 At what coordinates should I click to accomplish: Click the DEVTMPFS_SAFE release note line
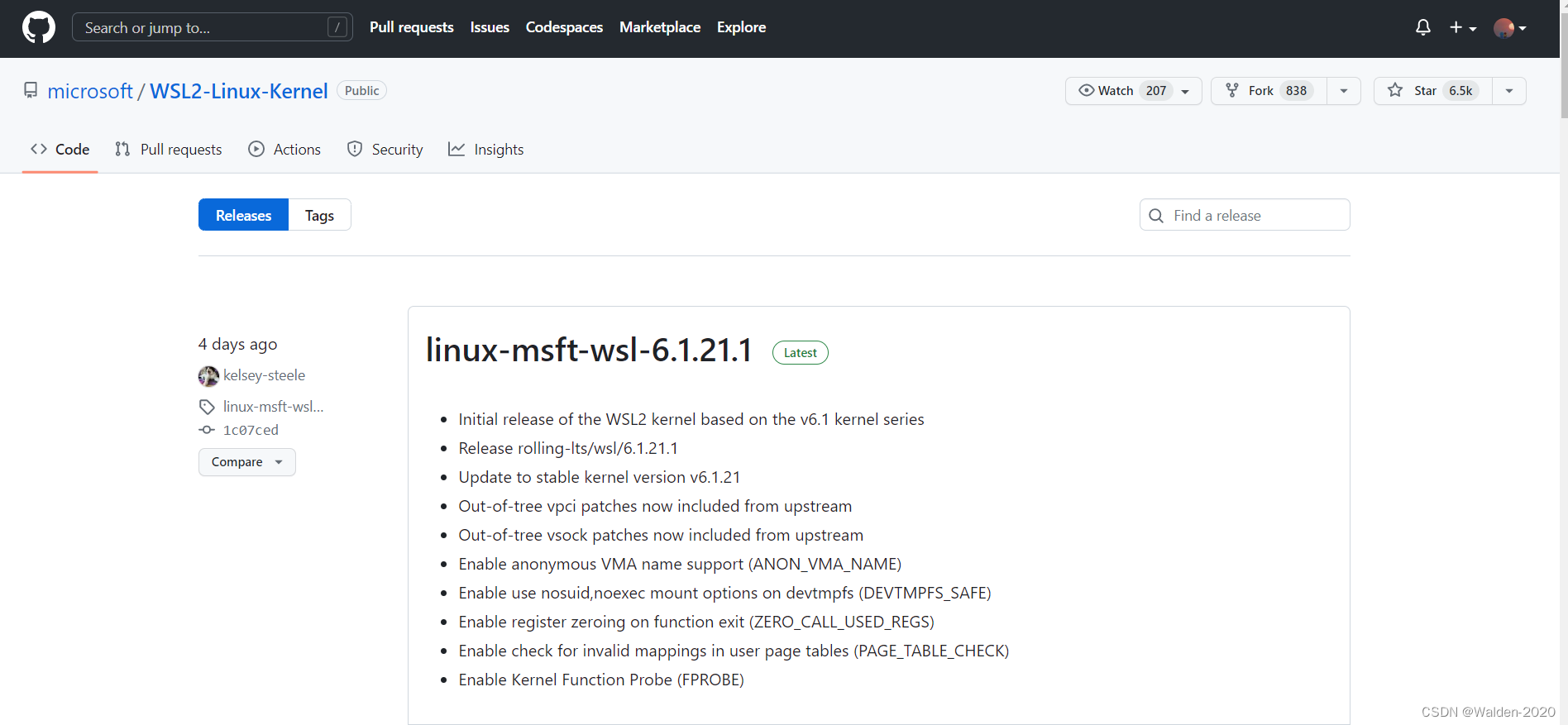724,593
